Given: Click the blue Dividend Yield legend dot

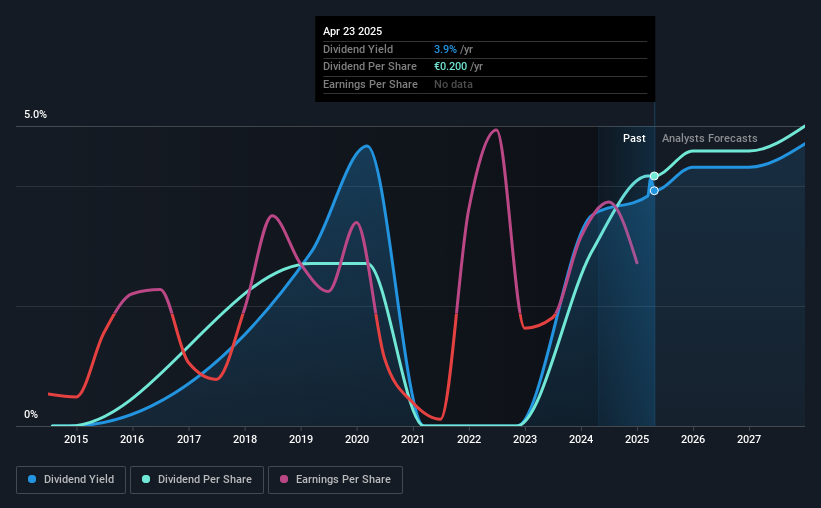Looking at the screenshot, I should [x=32, y=479].
